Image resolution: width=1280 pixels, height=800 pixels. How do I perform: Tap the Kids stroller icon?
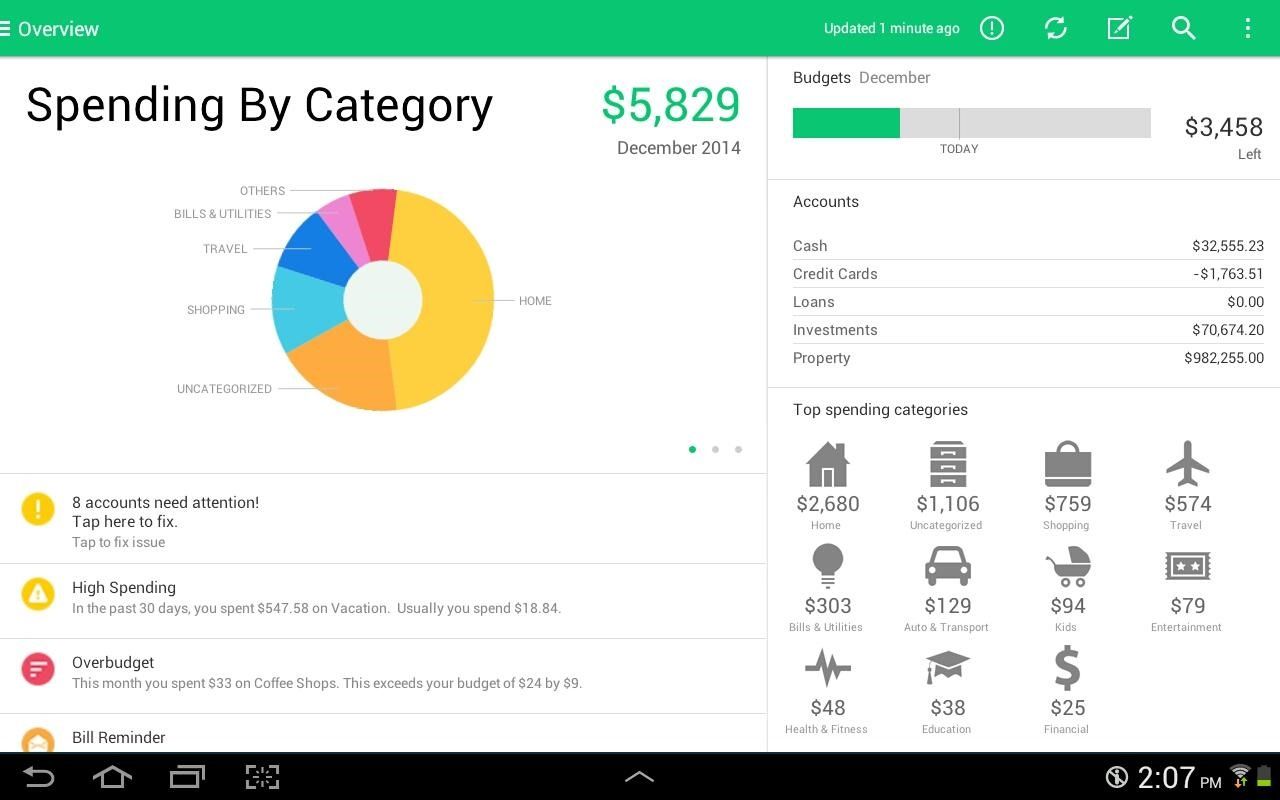click(1066, 565)
